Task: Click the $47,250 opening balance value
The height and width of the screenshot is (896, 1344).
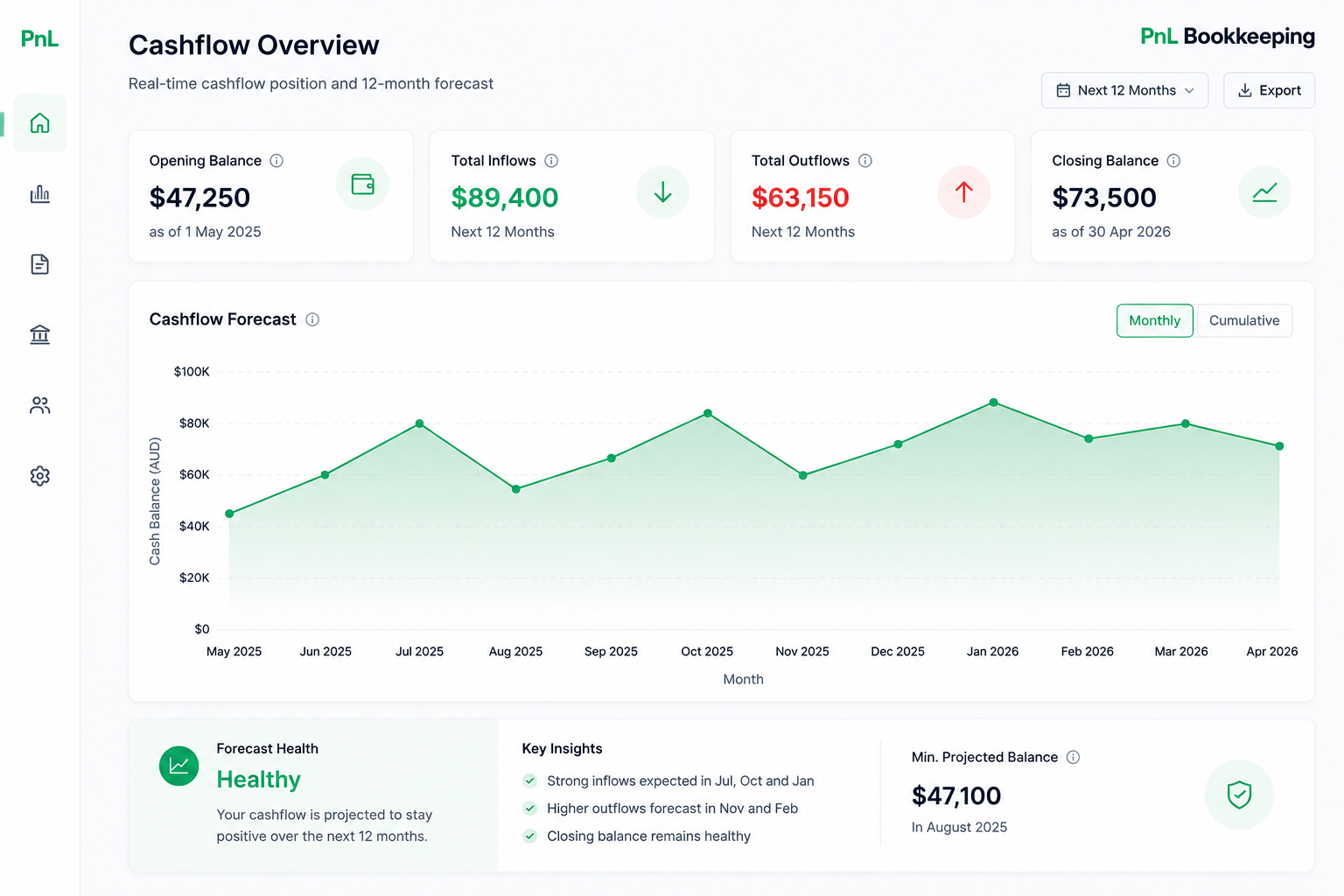Action: 199,198
